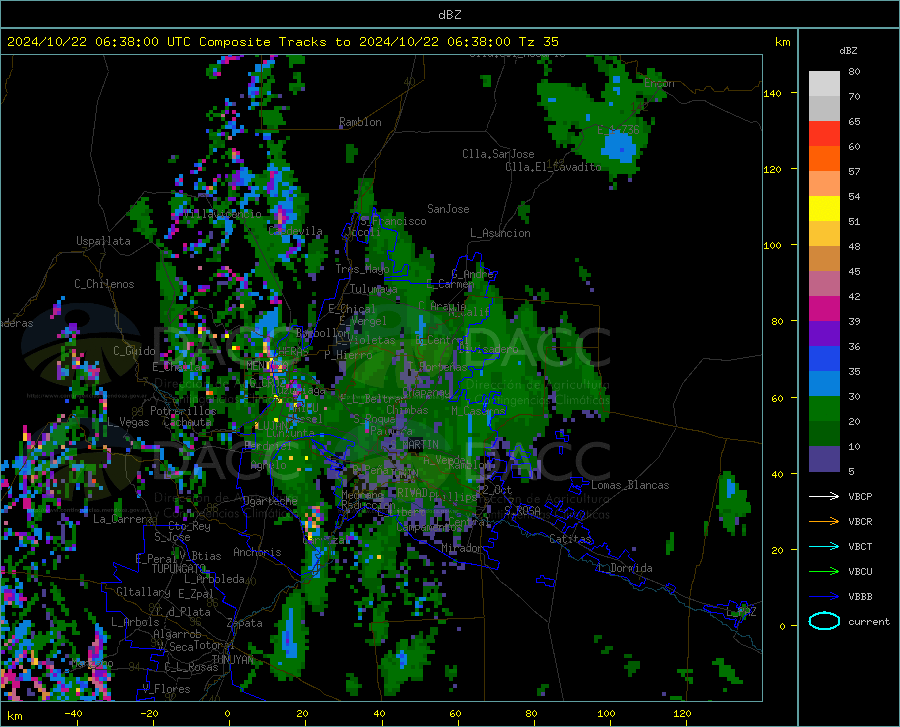Click the C_Chilenos map label

pos(104,284)
